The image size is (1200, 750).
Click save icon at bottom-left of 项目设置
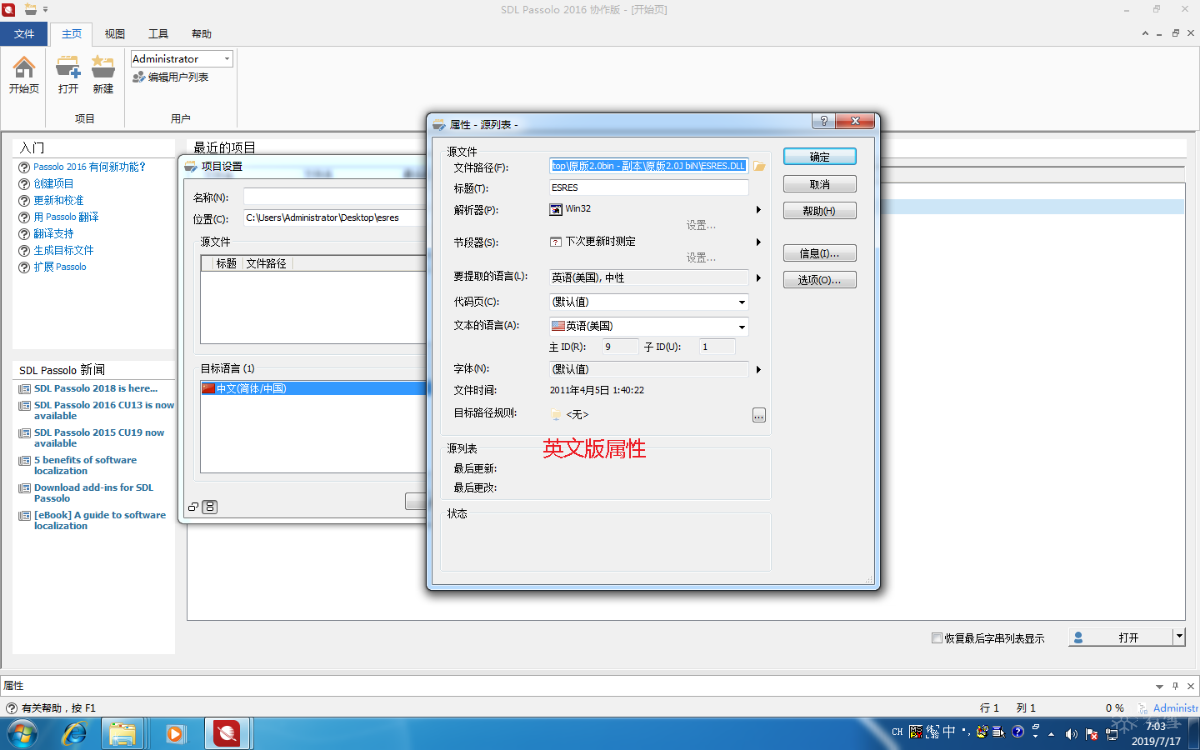(210, 507)
